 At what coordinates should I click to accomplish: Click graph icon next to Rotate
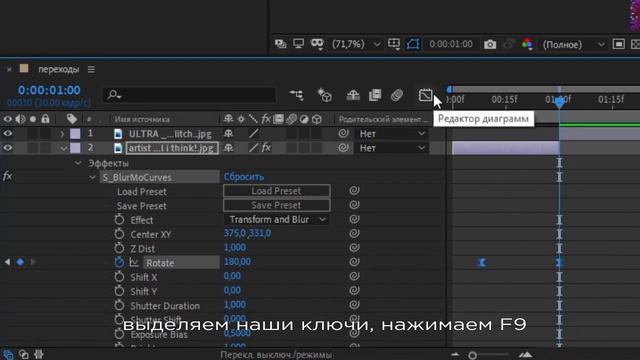[134, 262]
